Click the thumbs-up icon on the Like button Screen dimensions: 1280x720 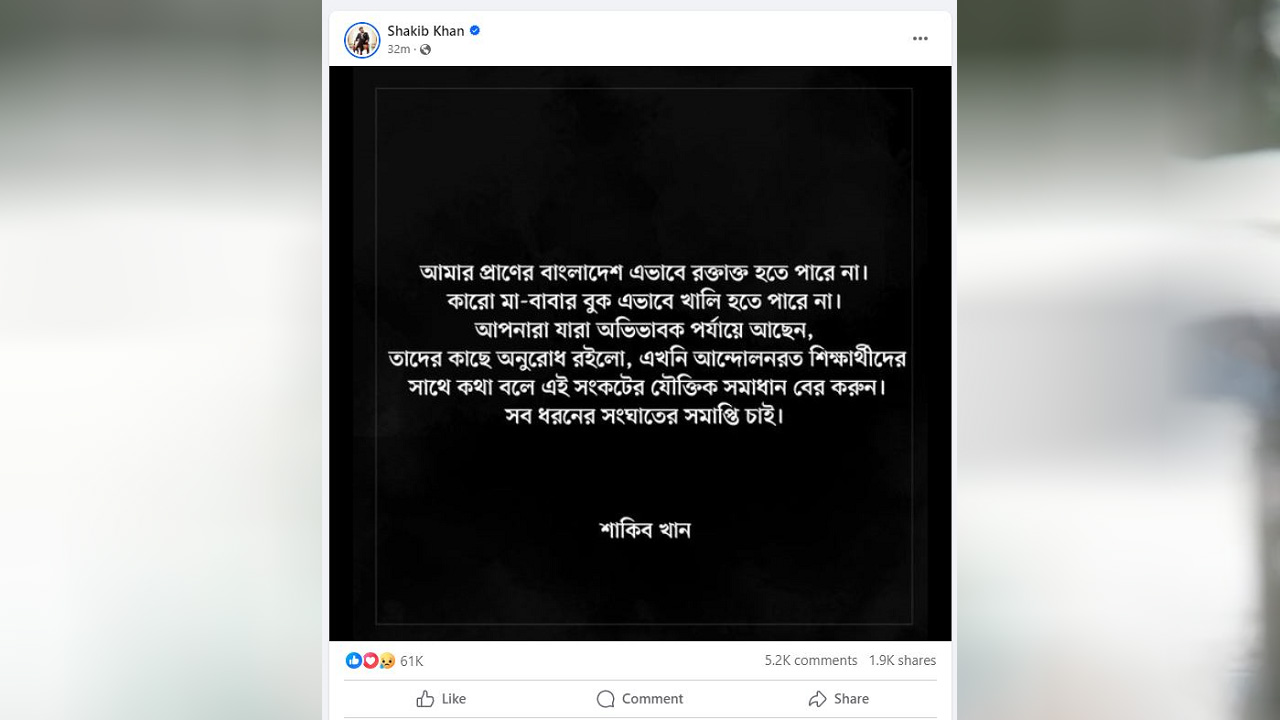click(x=426, y=699)
